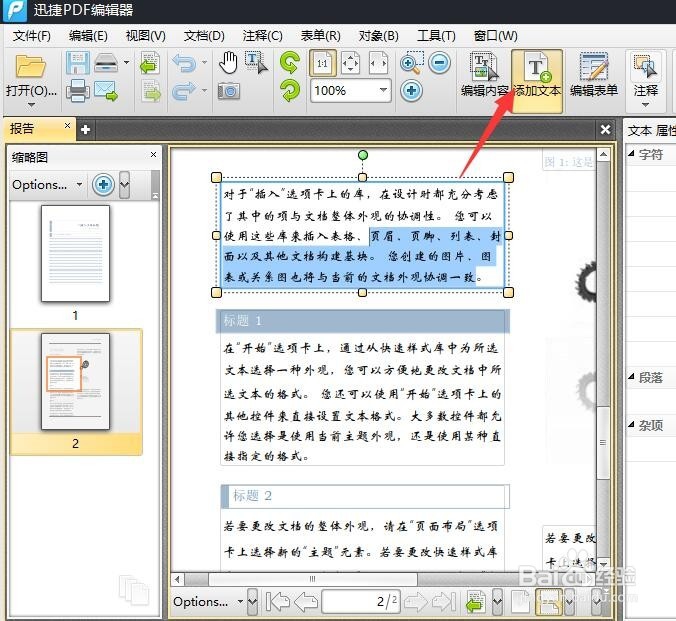Click the Zoom Out minus button

coord(440,63)
